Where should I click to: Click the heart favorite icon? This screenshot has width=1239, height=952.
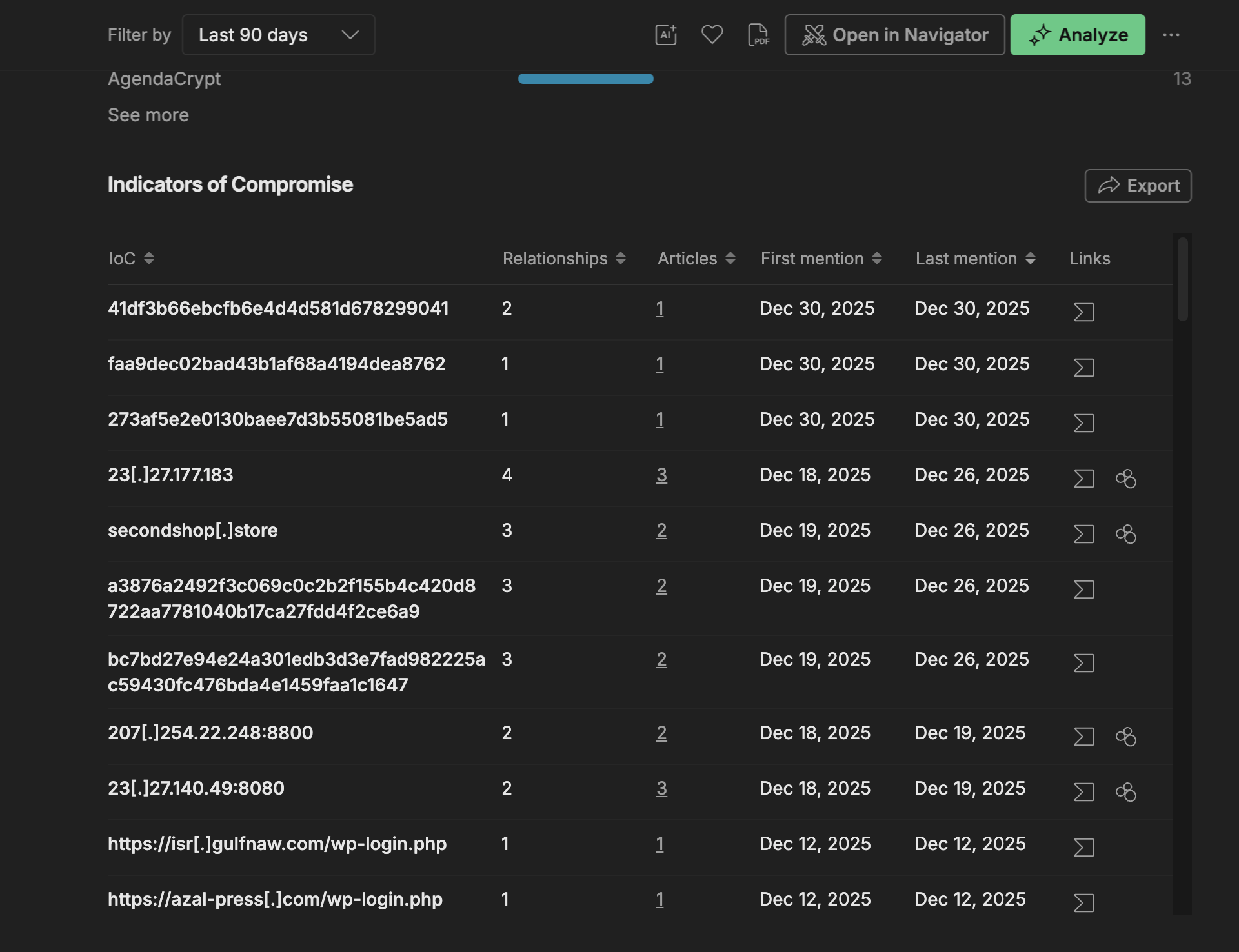pos(712,35)
